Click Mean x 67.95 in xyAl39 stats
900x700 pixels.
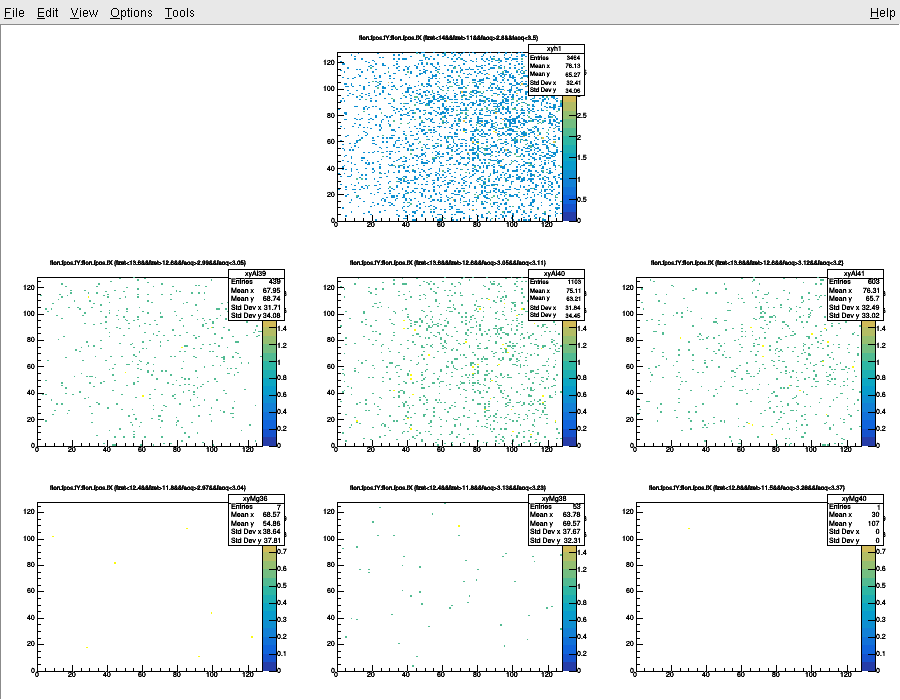256,290
